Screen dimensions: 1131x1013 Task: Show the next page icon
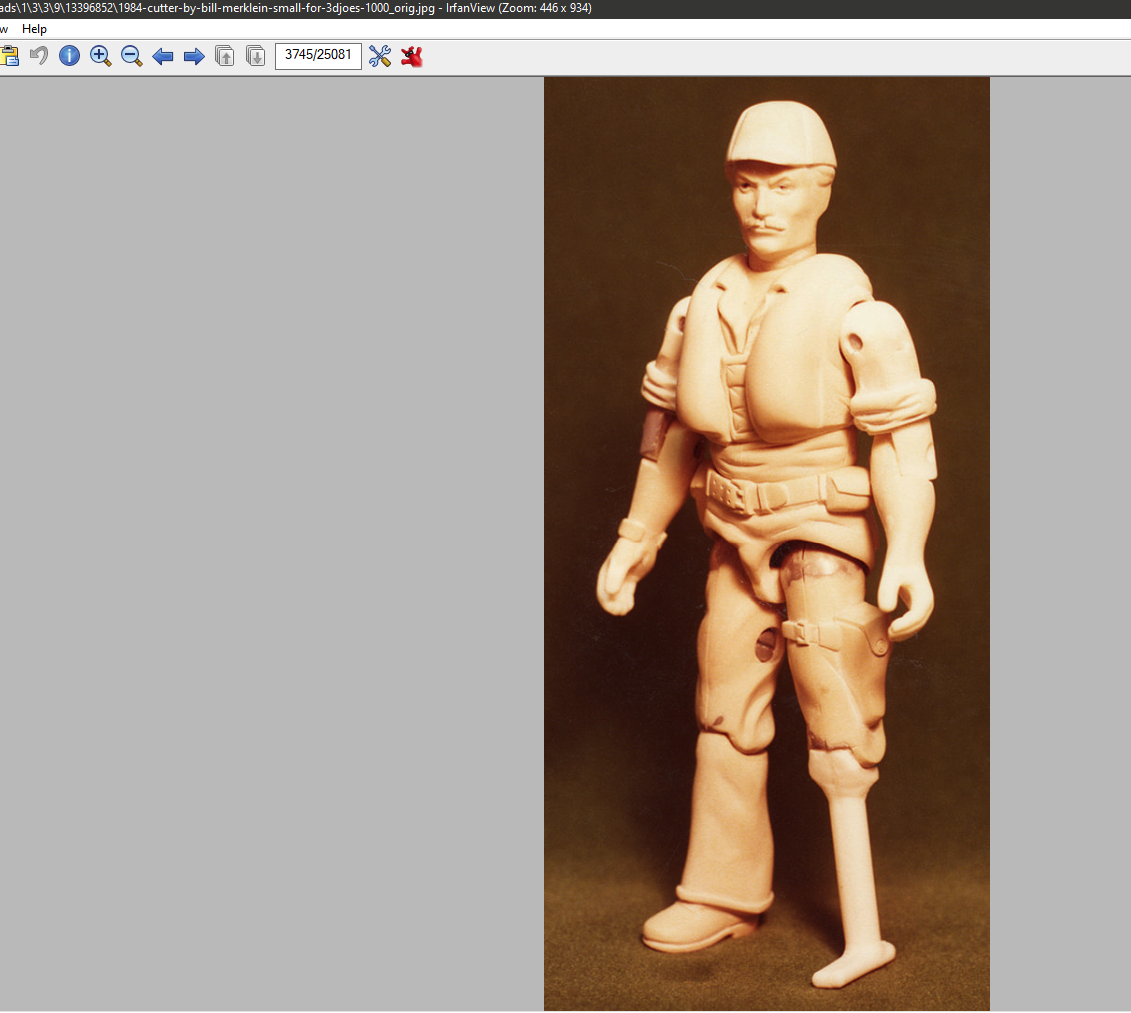click(x=256, y=56)
